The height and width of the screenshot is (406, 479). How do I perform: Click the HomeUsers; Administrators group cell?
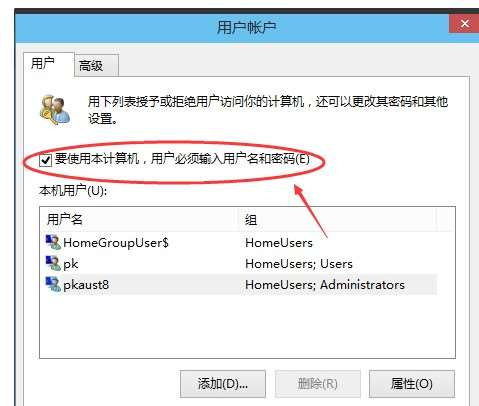[325, 285]
